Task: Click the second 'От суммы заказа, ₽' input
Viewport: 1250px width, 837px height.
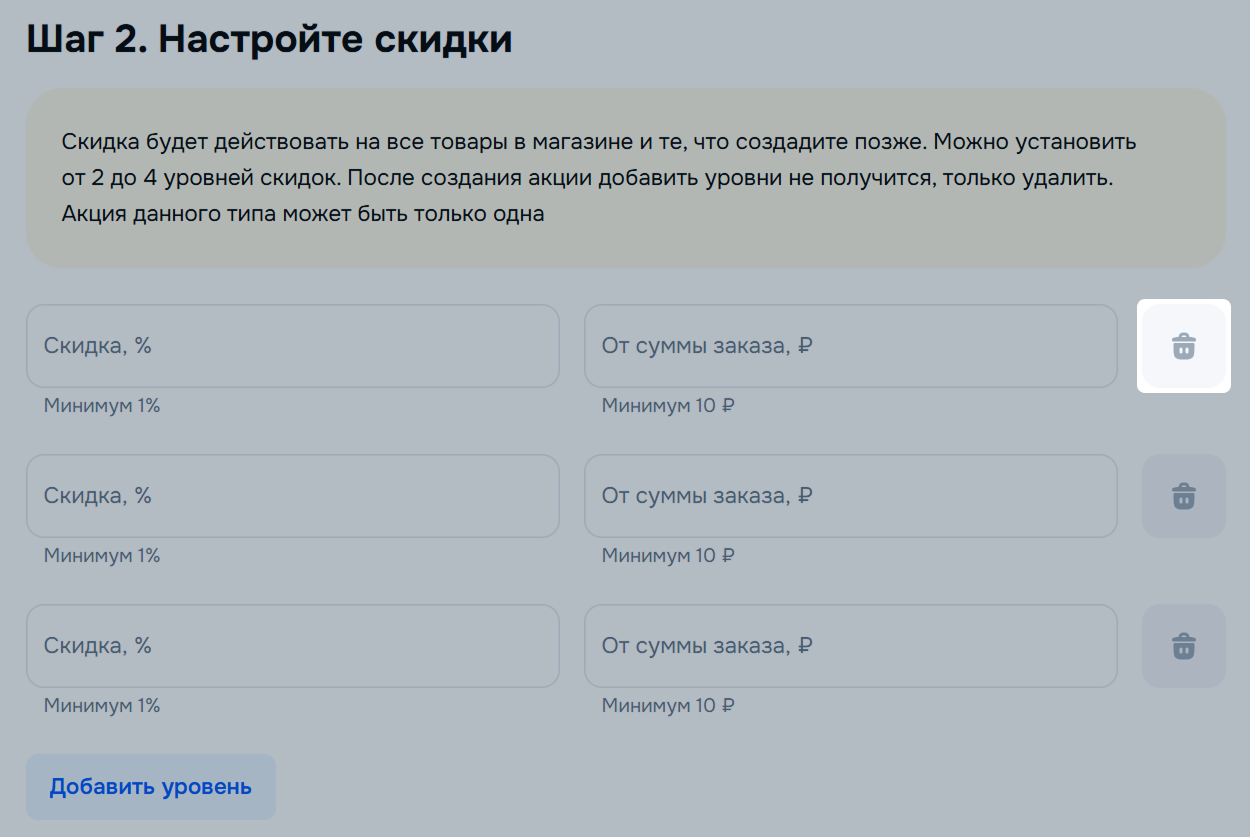Action: [850, 496]
